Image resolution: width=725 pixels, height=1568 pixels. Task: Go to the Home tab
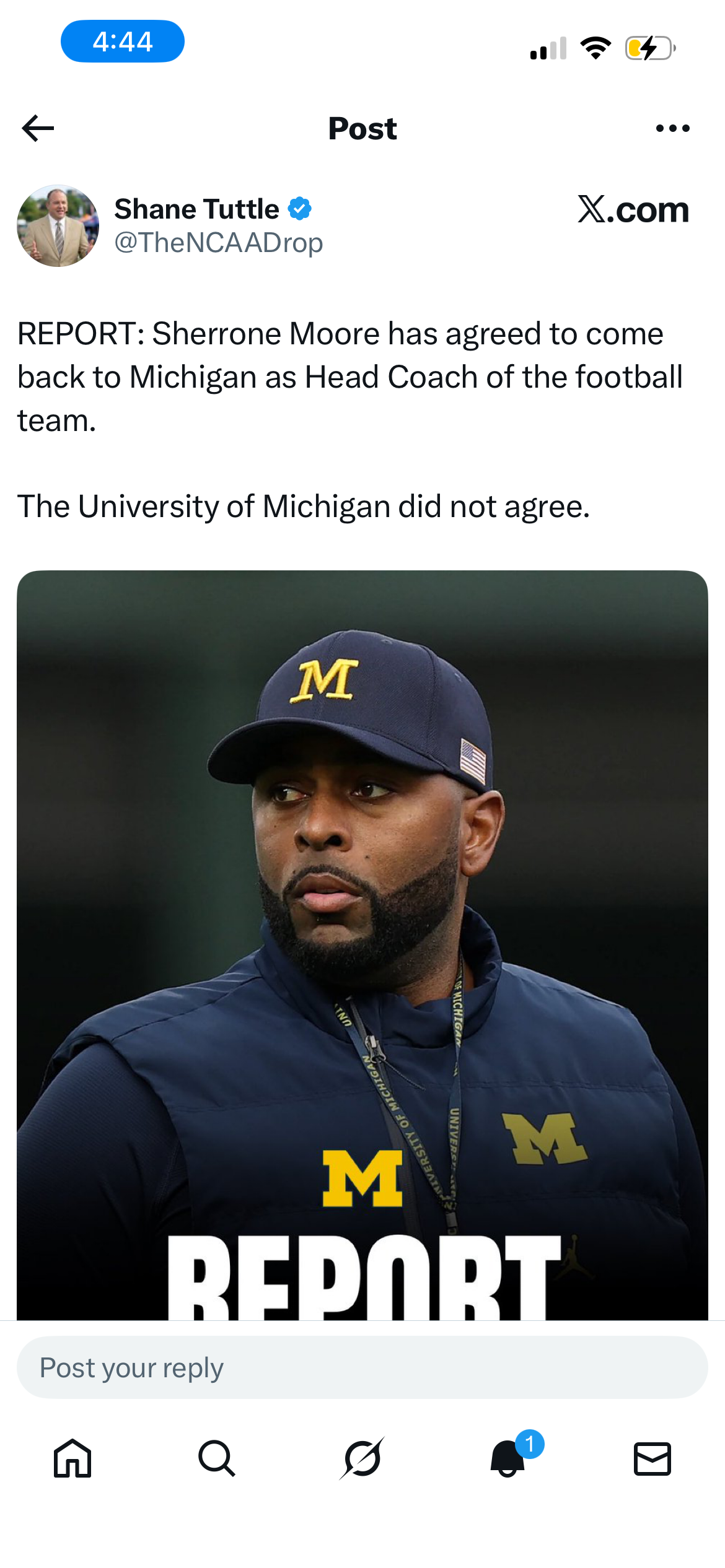72,1458
